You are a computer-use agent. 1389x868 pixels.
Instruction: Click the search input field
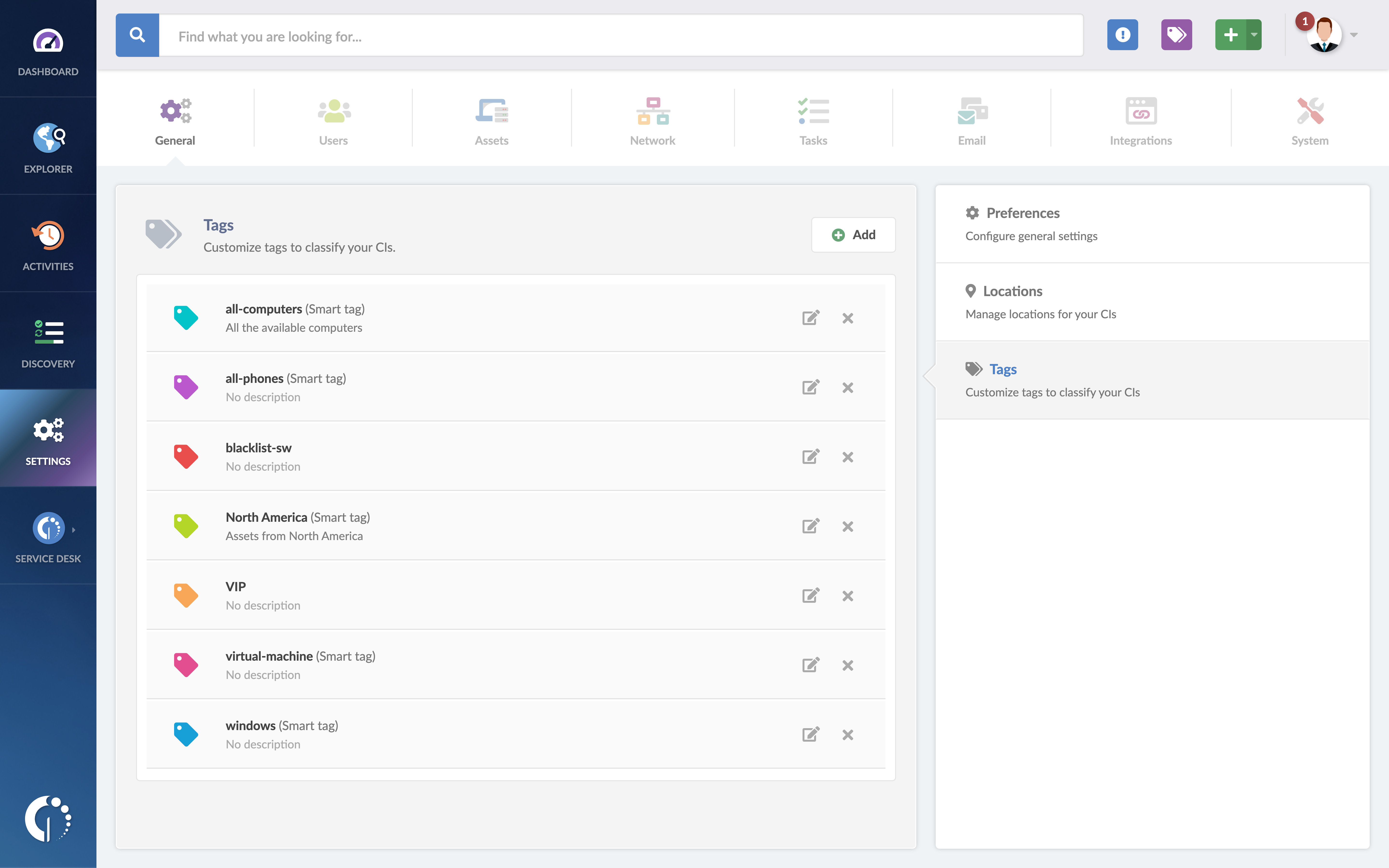tap(620, 36)
